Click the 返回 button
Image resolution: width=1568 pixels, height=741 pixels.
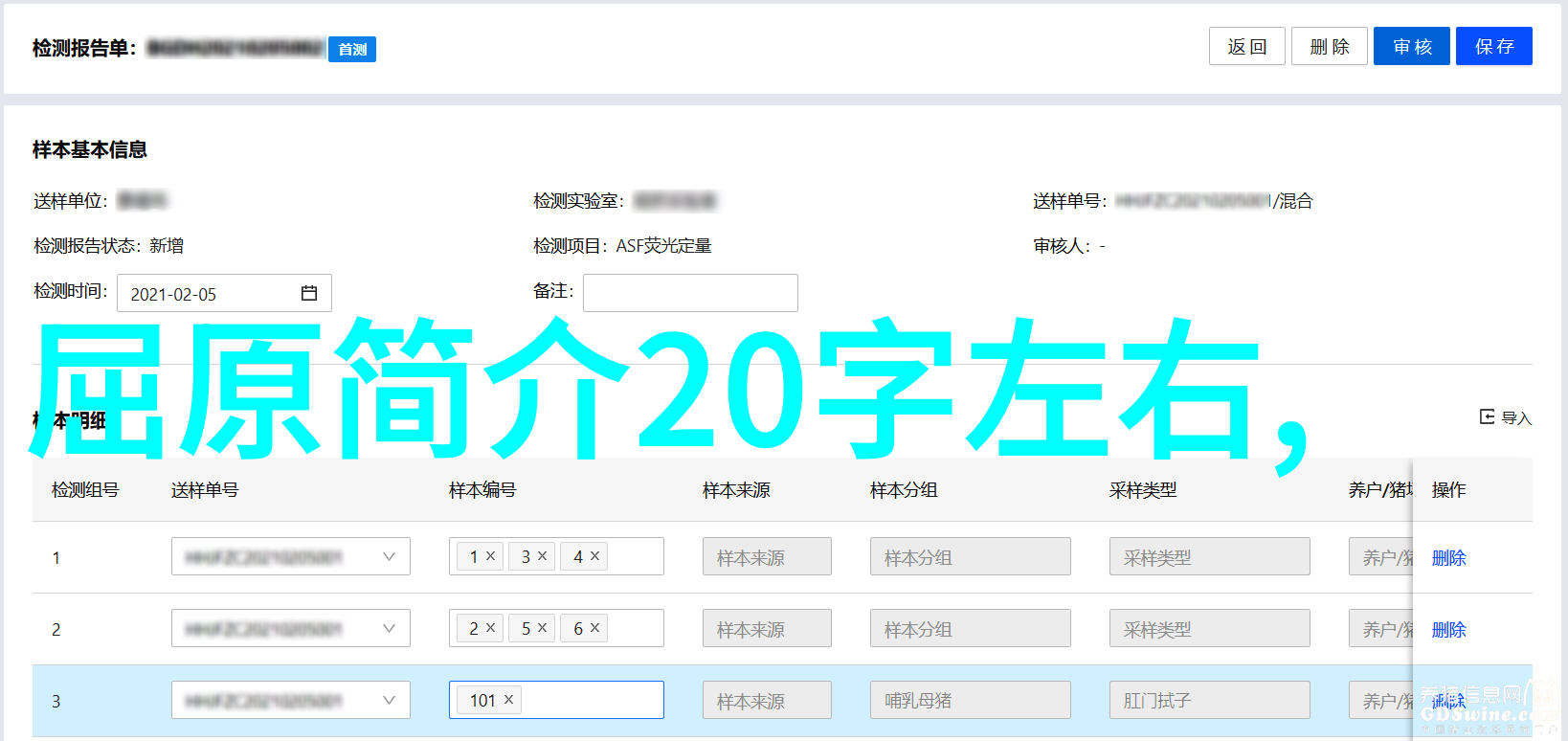click(1246, 46)
